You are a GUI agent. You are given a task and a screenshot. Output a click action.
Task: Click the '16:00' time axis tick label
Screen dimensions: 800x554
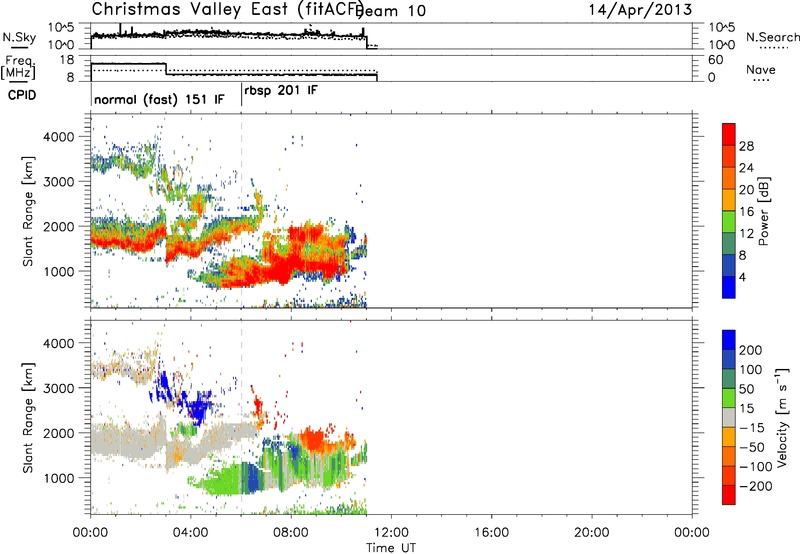click(x=491, y=533)
